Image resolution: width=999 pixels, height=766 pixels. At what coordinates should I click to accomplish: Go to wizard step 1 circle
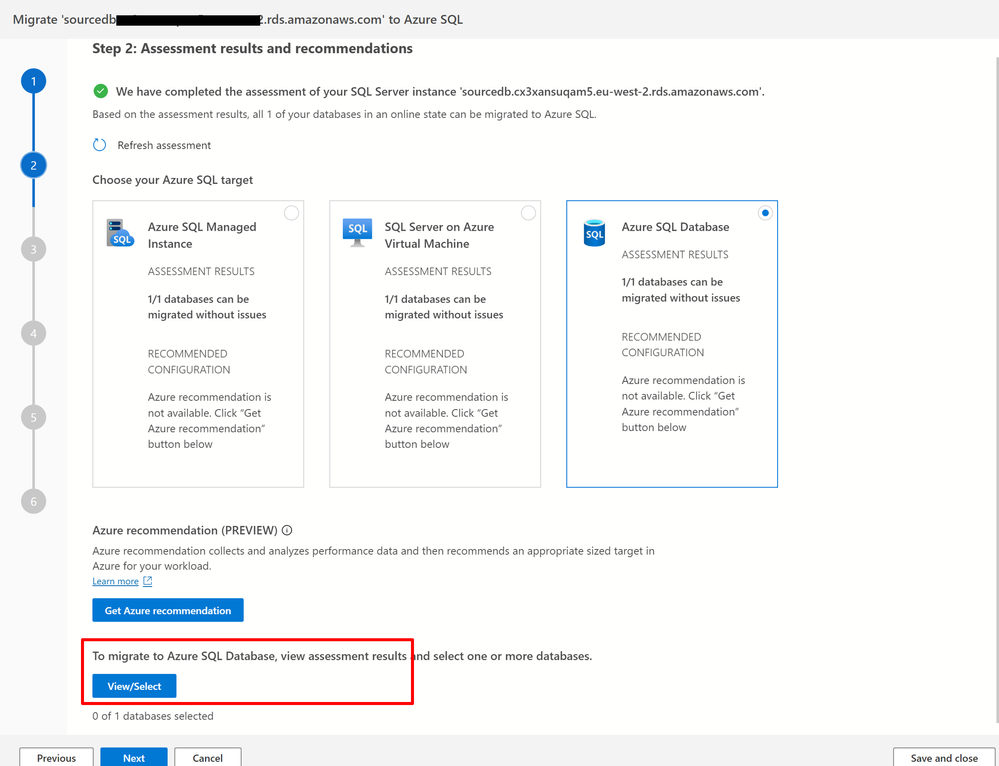tap(33, 81)
